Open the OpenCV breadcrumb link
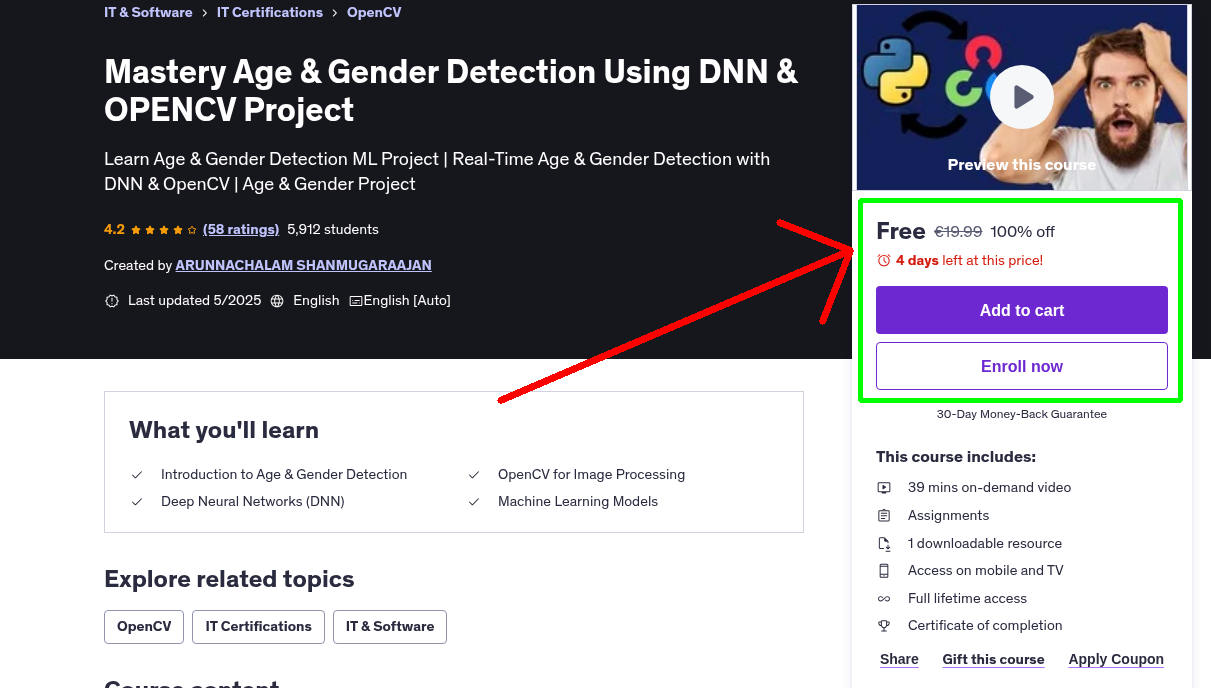Screen dimensions: 1211x688 click(x=374, y=12)
